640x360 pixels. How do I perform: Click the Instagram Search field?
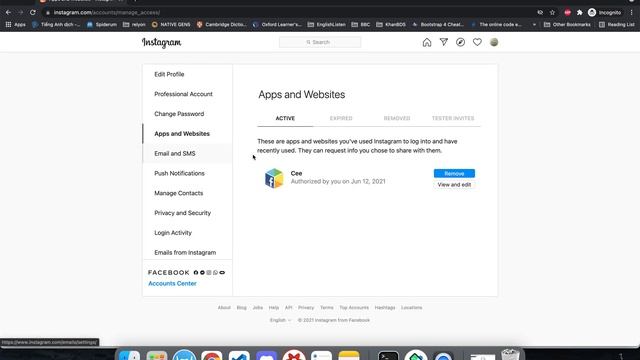pyautogui.click(x=320, y=42)
